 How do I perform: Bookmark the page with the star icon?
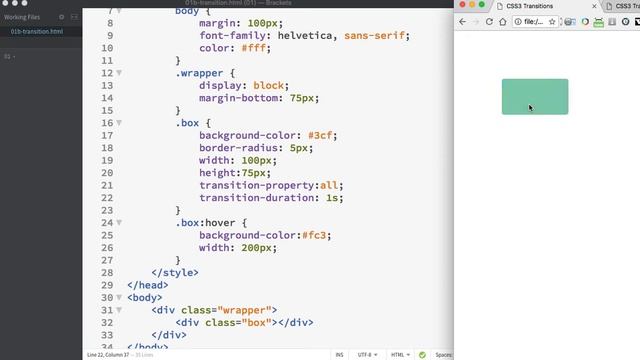click(x=552, y=22)
